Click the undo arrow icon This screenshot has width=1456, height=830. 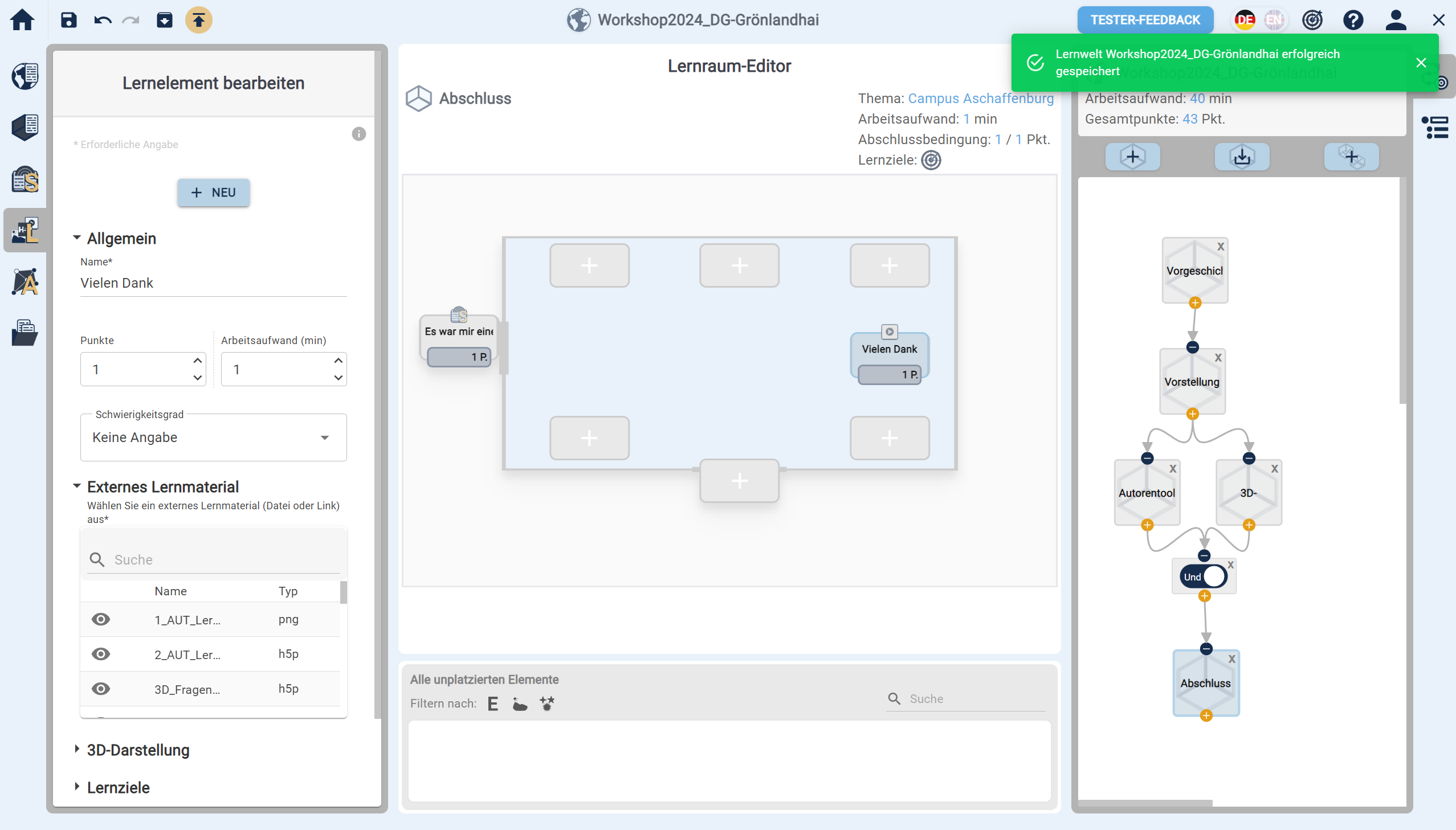[103, 20]
